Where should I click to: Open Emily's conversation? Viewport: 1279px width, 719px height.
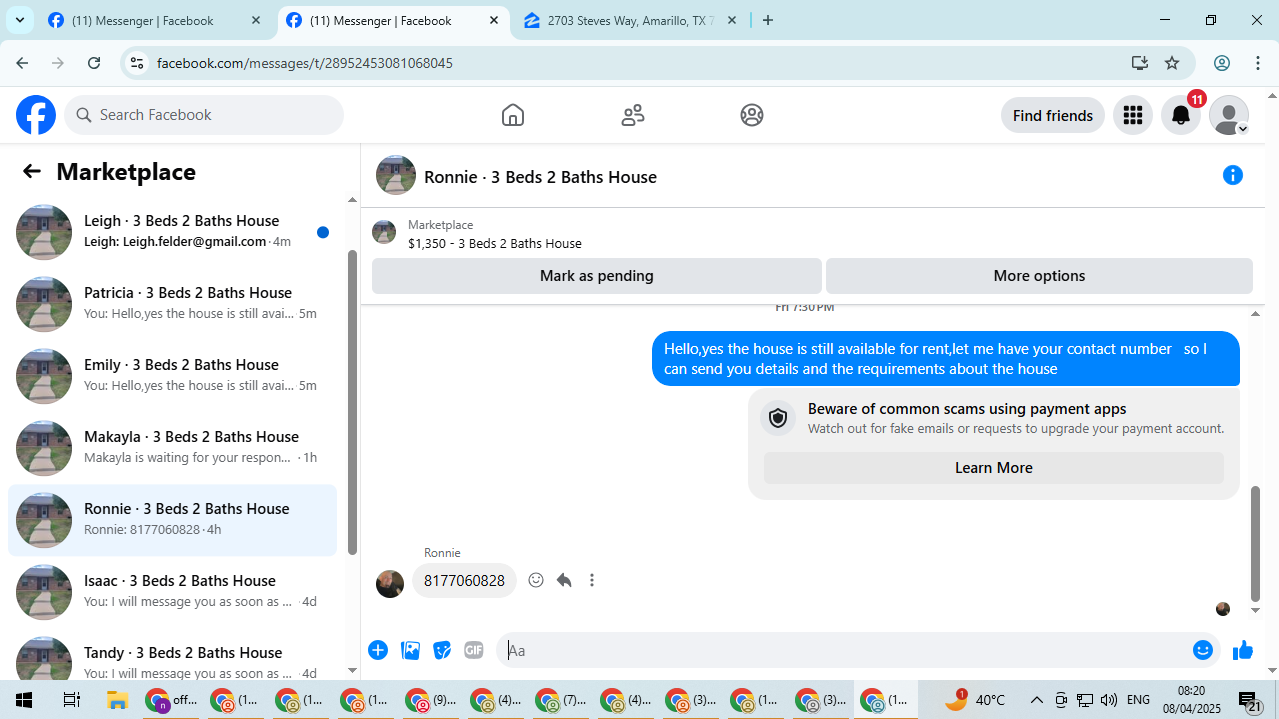172,376
